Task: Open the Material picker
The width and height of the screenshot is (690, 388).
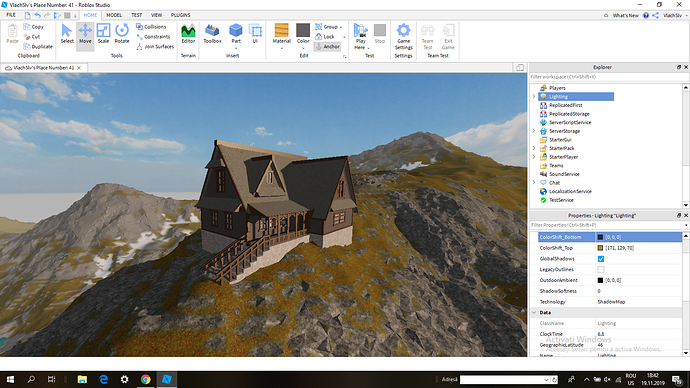Action: pos(282,34)
